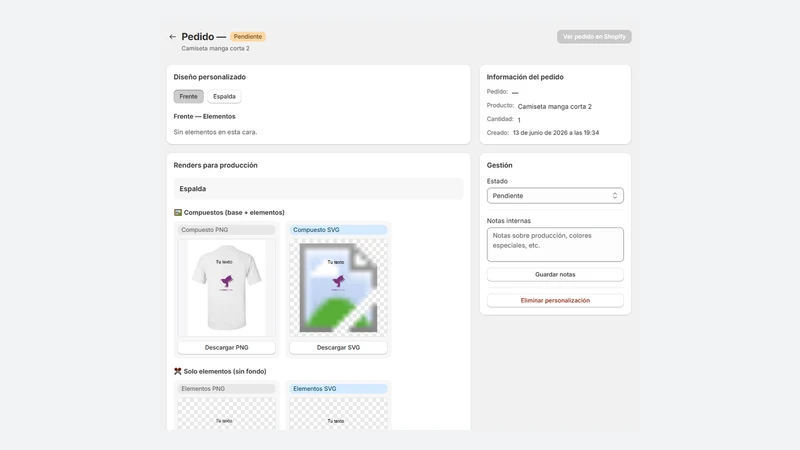Screen dimensions: 800x450
Task: Click the Espalda section header
Action: pyautogui.click(x=318, y=189)
